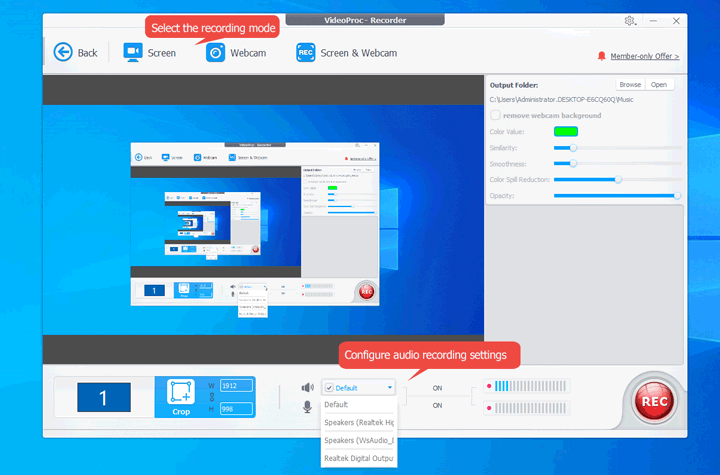The image size is (720, 475).
Task: Open the settings gear in title bar
Action: 630,21
